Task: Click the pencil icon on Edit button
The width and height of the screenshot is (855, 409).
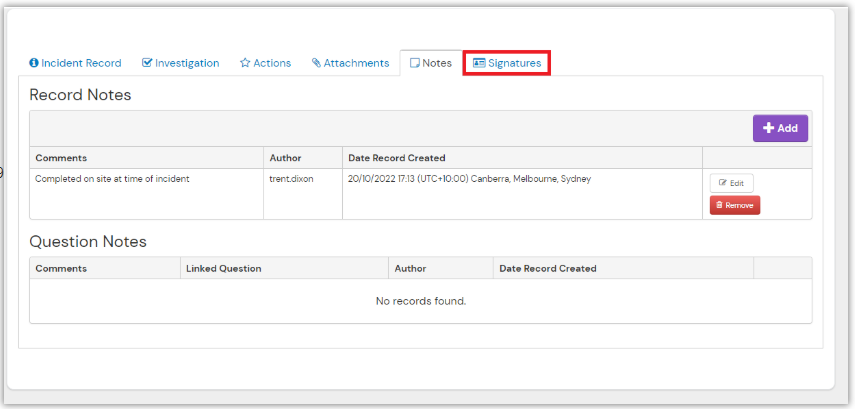Action: point(722,183)
